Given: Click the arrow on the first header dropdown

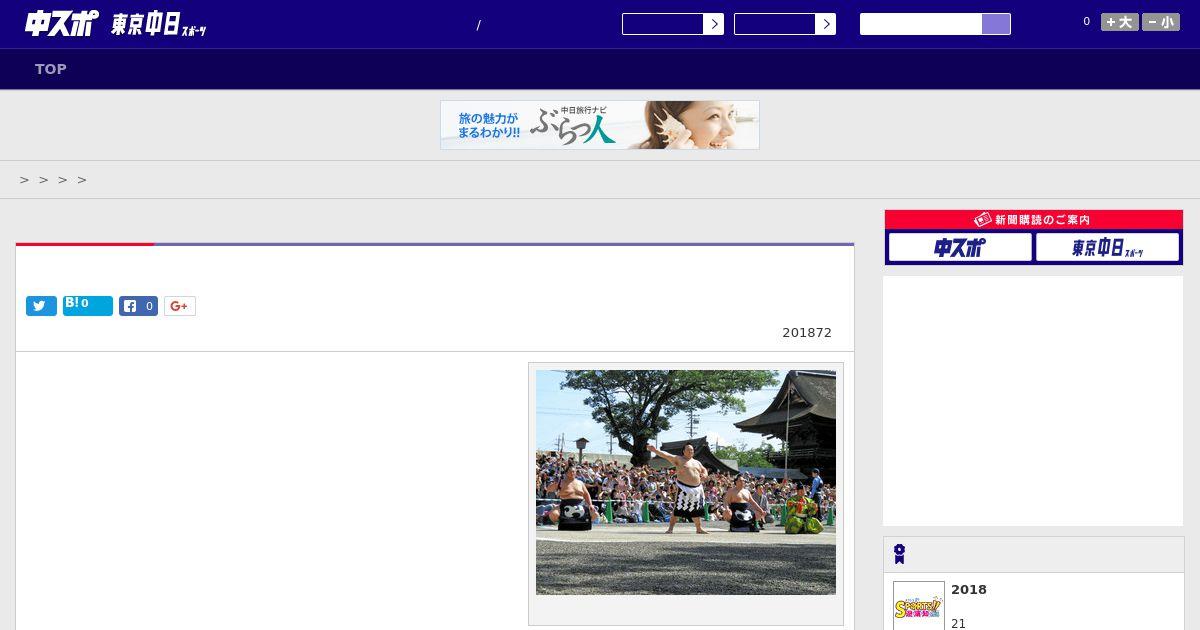Looking at the screenshot, I should pyautogui.click(x=714, y=24).
